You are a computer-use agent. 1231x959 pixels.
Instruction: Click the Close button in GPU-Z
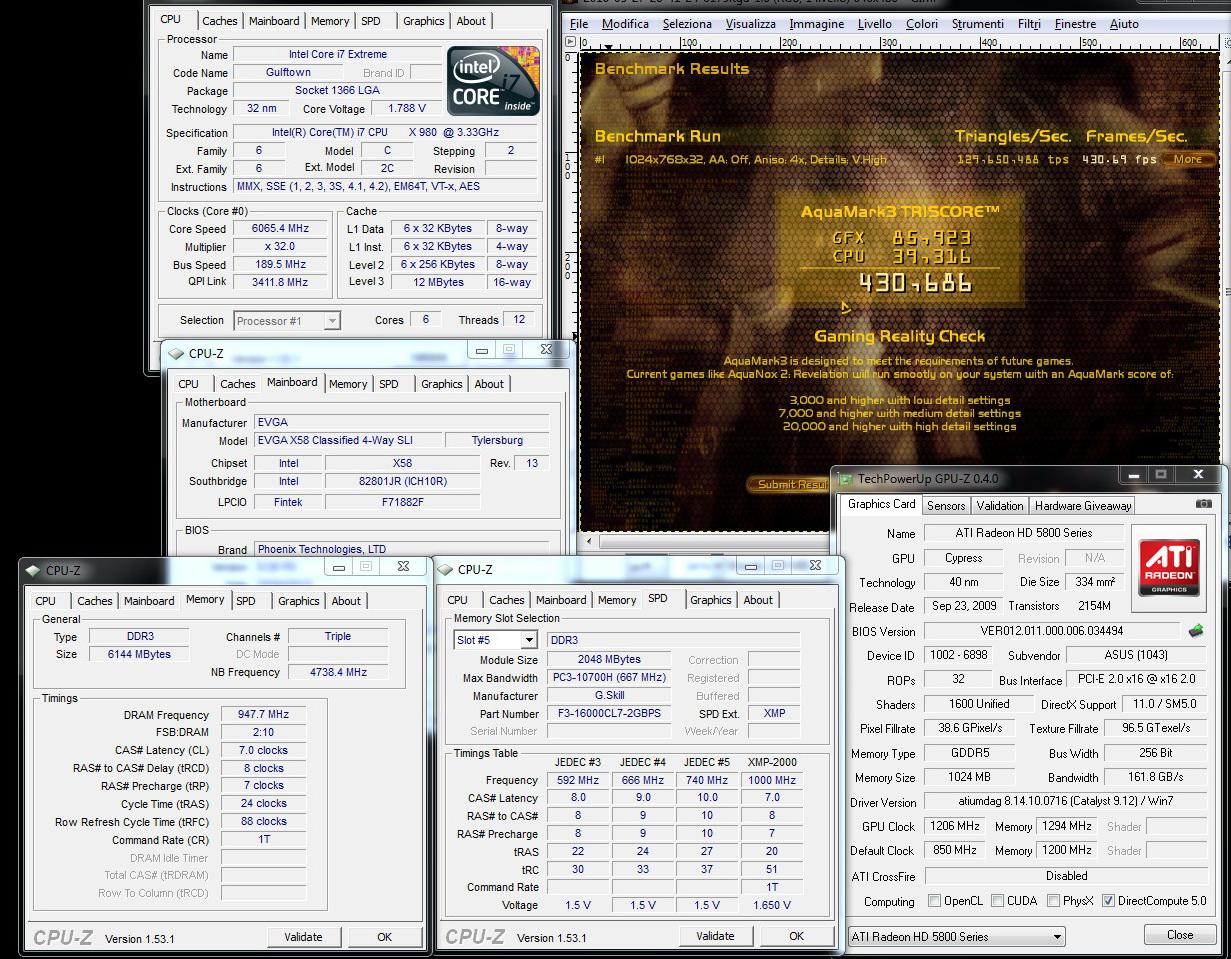click(1180, 935)
